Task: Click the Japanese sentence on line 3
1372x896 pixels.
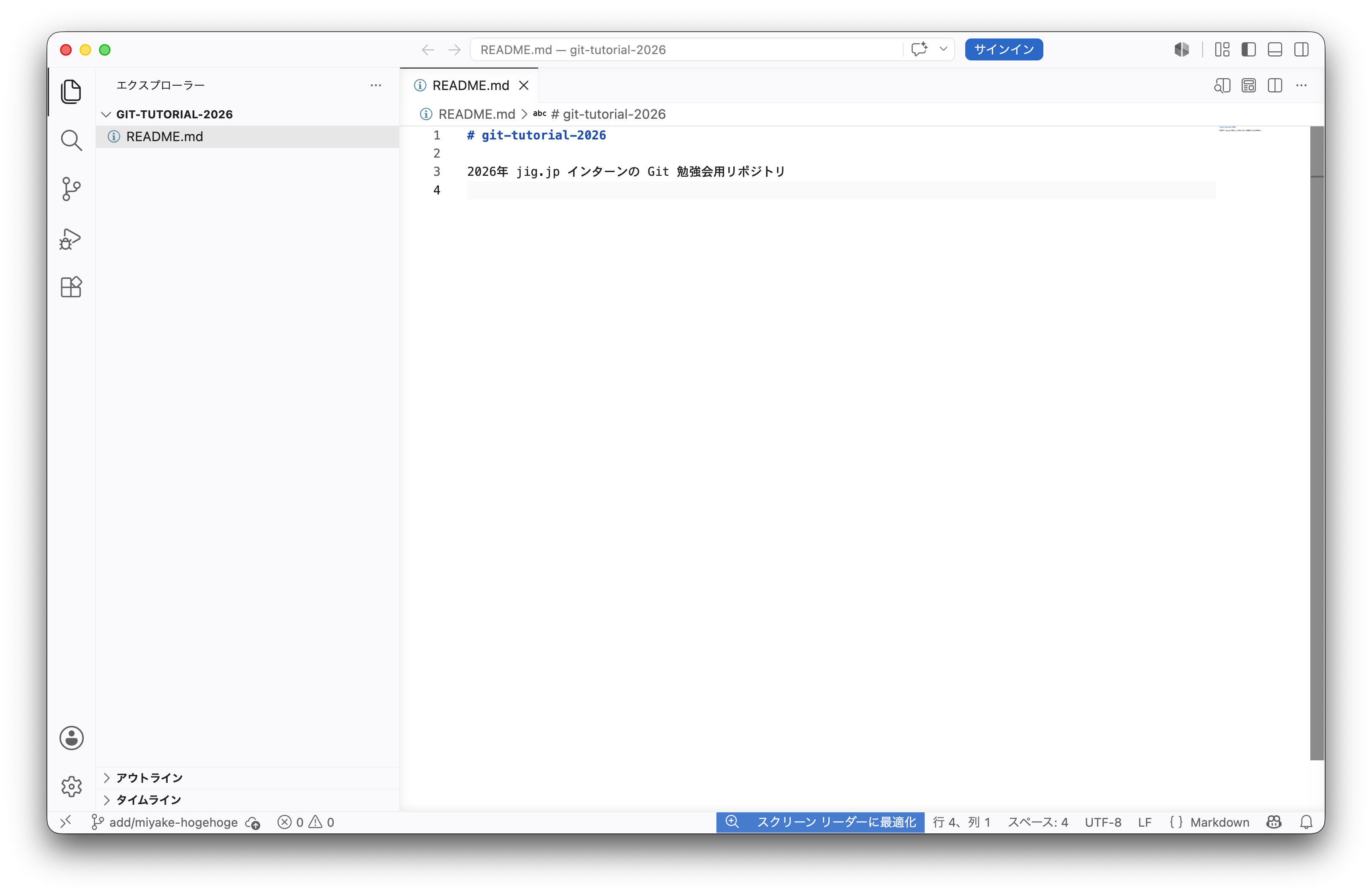Action: coord(626,171)
